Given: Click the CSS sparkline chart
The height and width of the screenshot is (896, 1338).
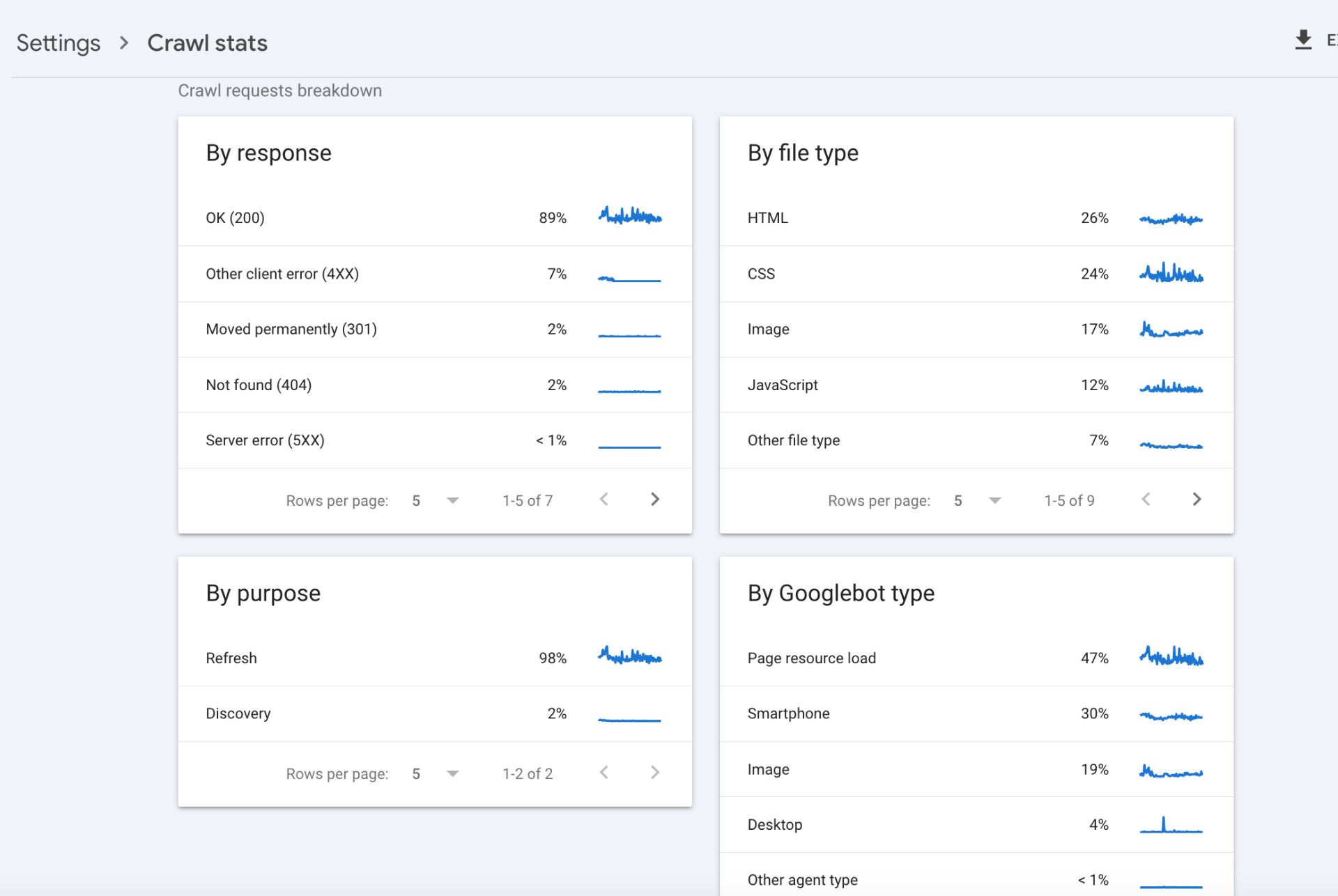Looking at the screenshot, I should coord(1171,272).
